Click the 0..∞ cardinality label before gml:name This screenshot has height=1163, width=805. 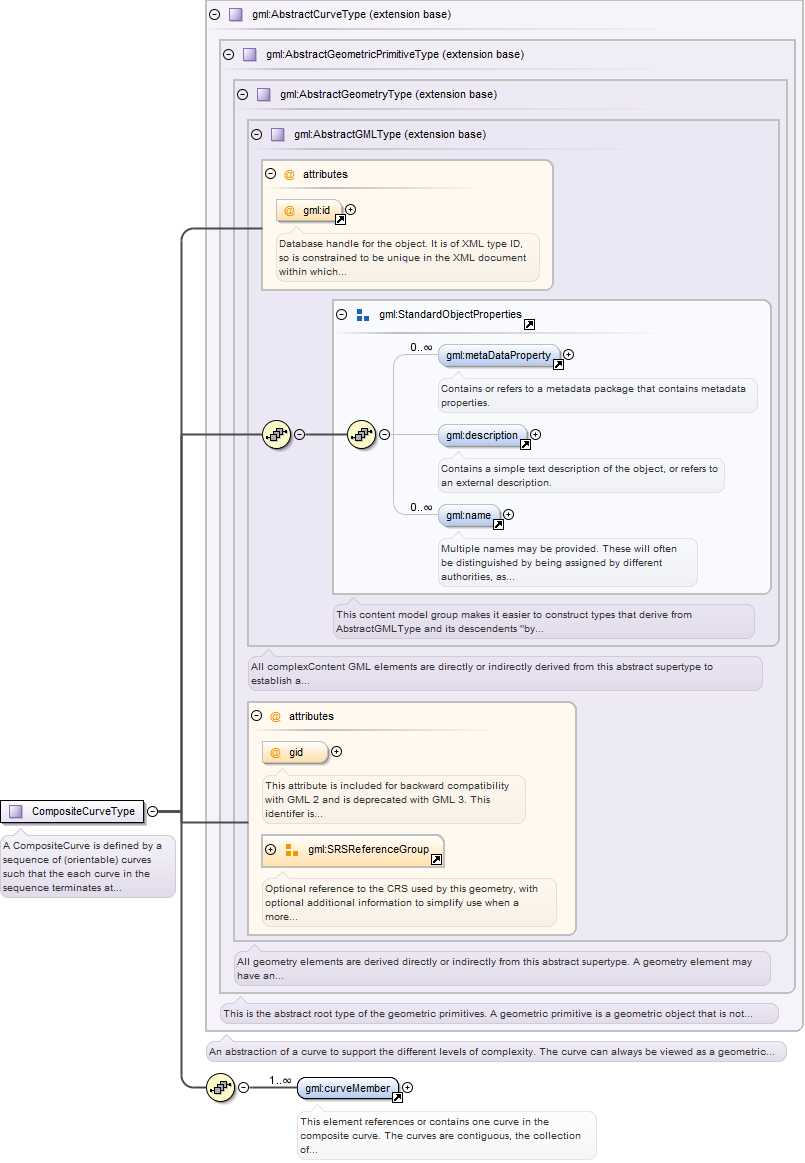[421, 507]
